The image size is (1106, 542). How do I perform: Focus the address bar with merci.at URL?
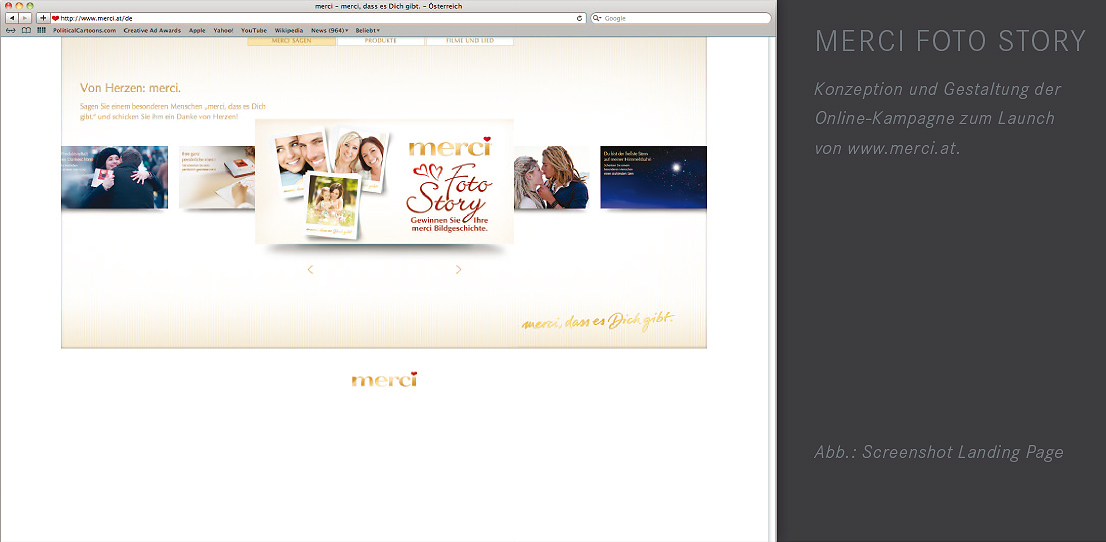point(318,18)
